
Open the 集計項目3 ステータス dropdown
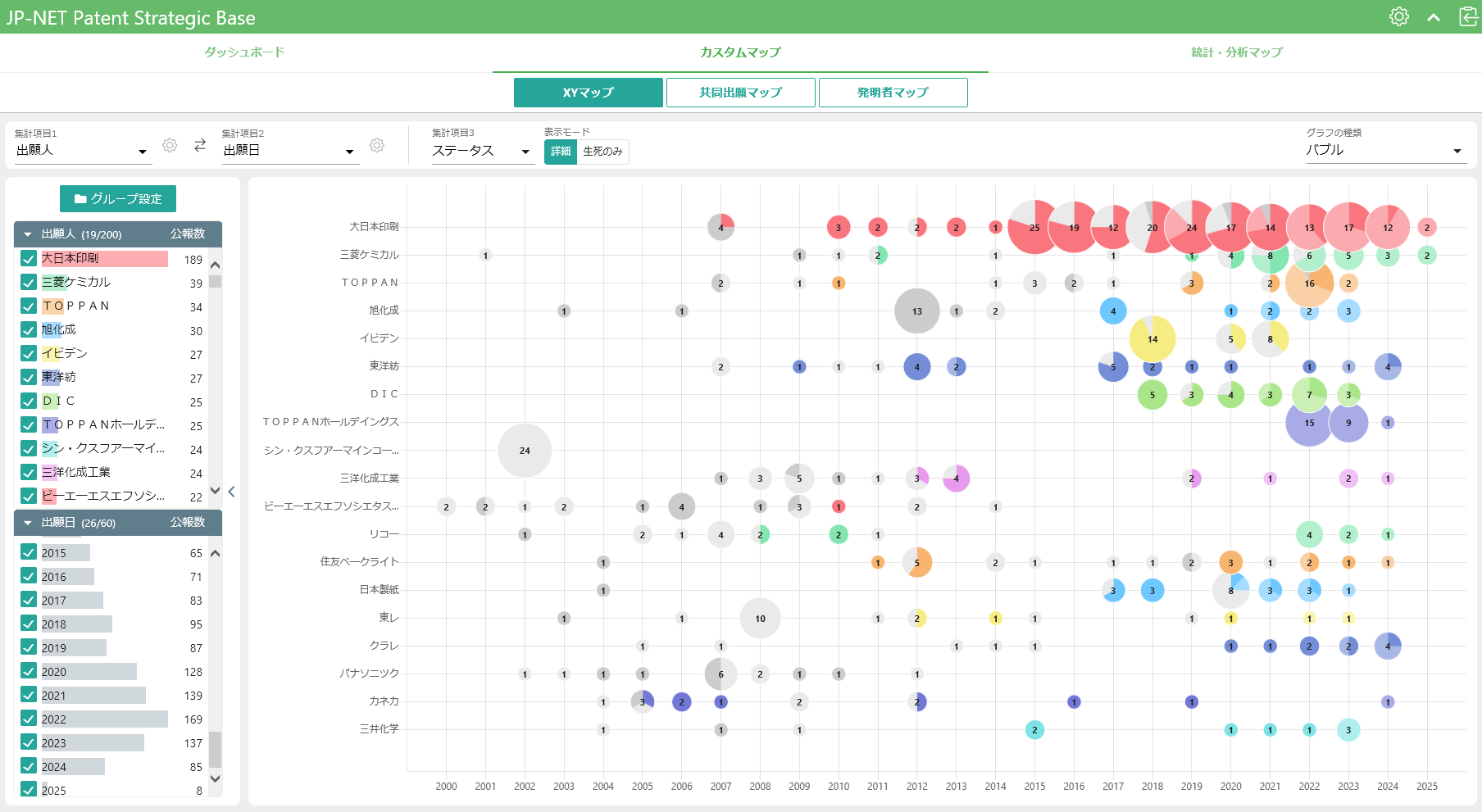tap(483, 151)
